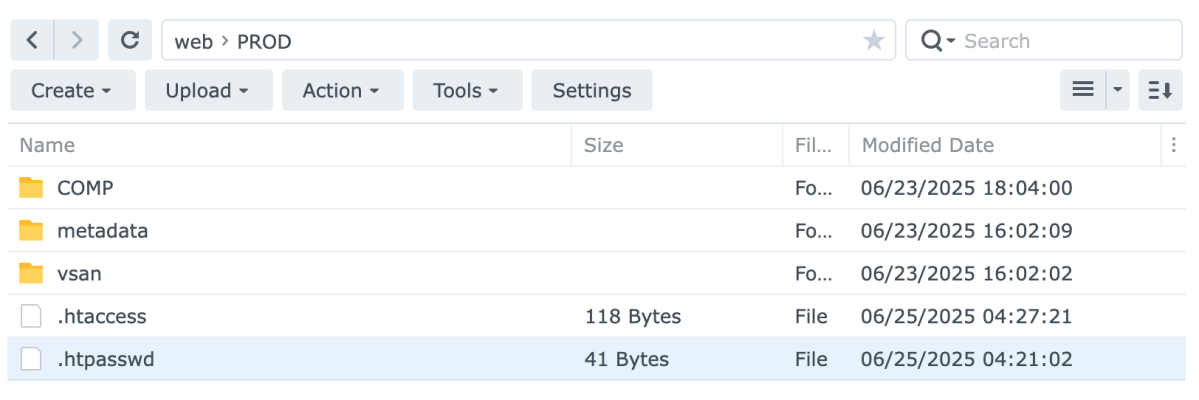This screenshot has height=400, width=1199.
Task: Sort files by Modified Date column
Action: [928, 145]
